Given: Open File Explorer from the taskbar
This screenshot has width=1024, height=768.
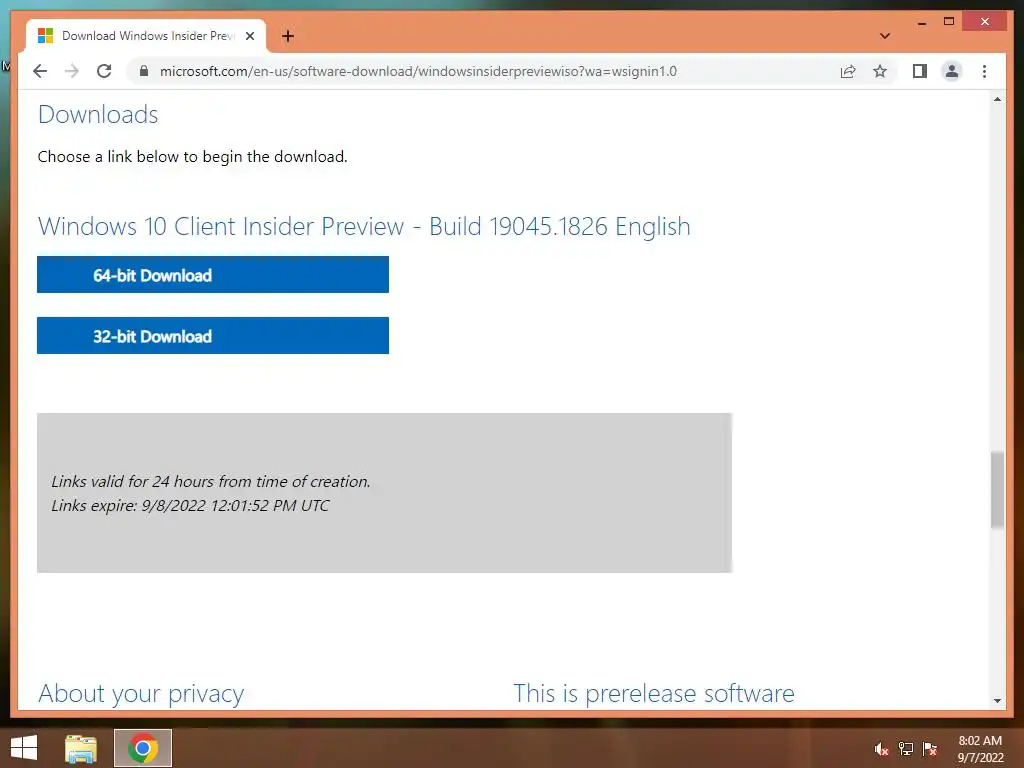Looking at the screenshot, I should pyautogui.click(x=81, y=748).
